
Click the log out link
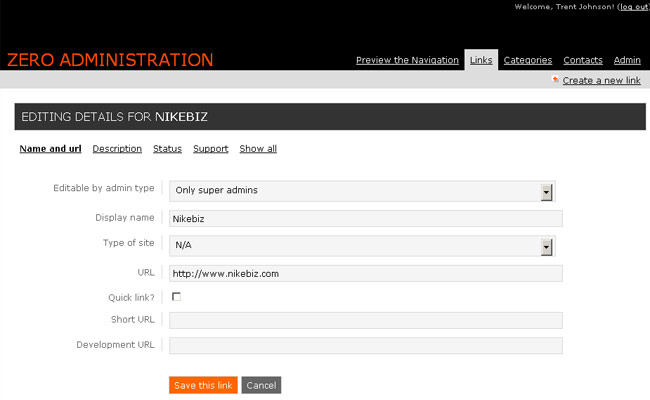point(633,7)
